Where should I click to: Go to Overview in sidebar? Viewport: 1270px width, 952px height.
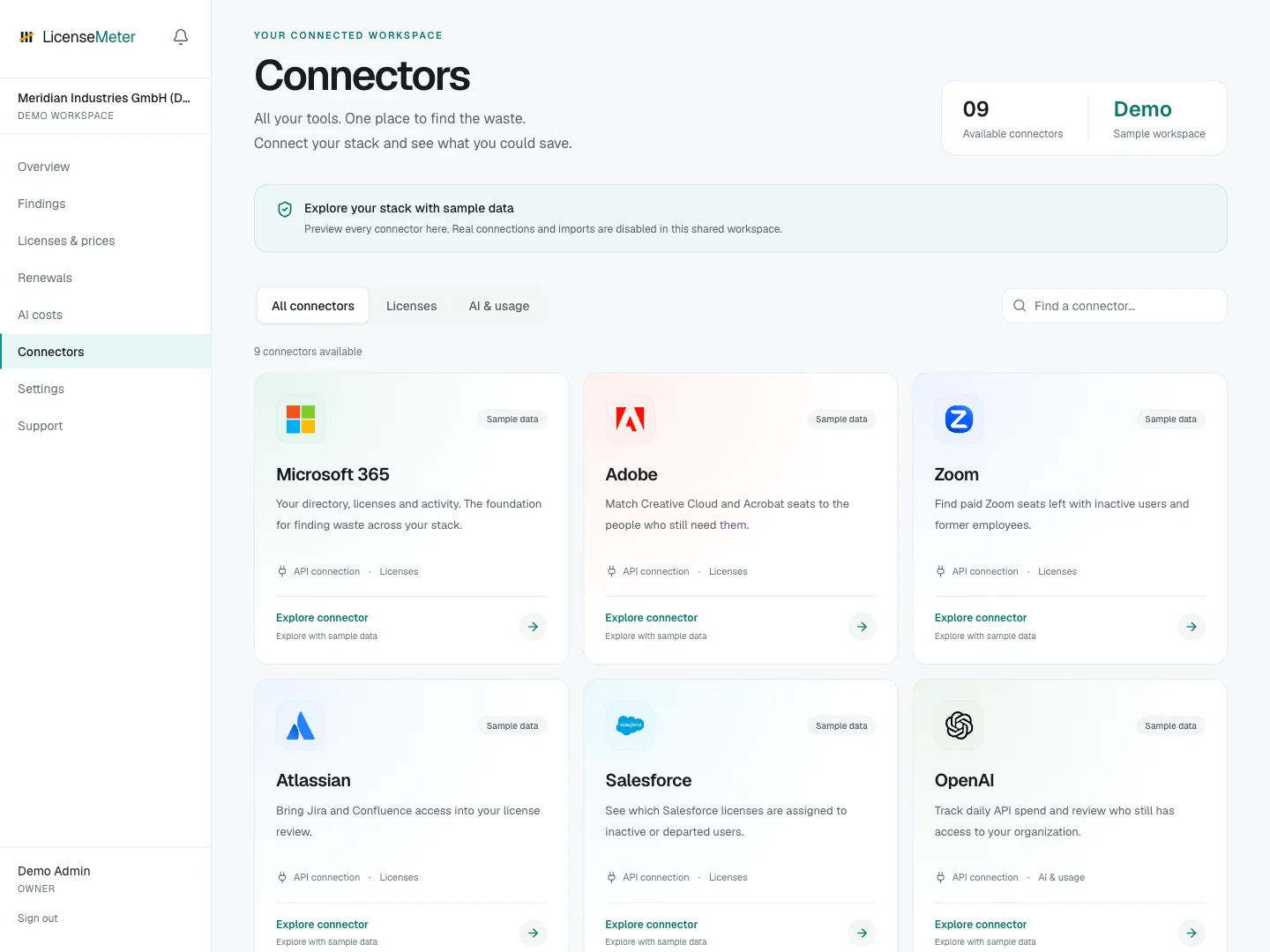click(x=105, y=167)
